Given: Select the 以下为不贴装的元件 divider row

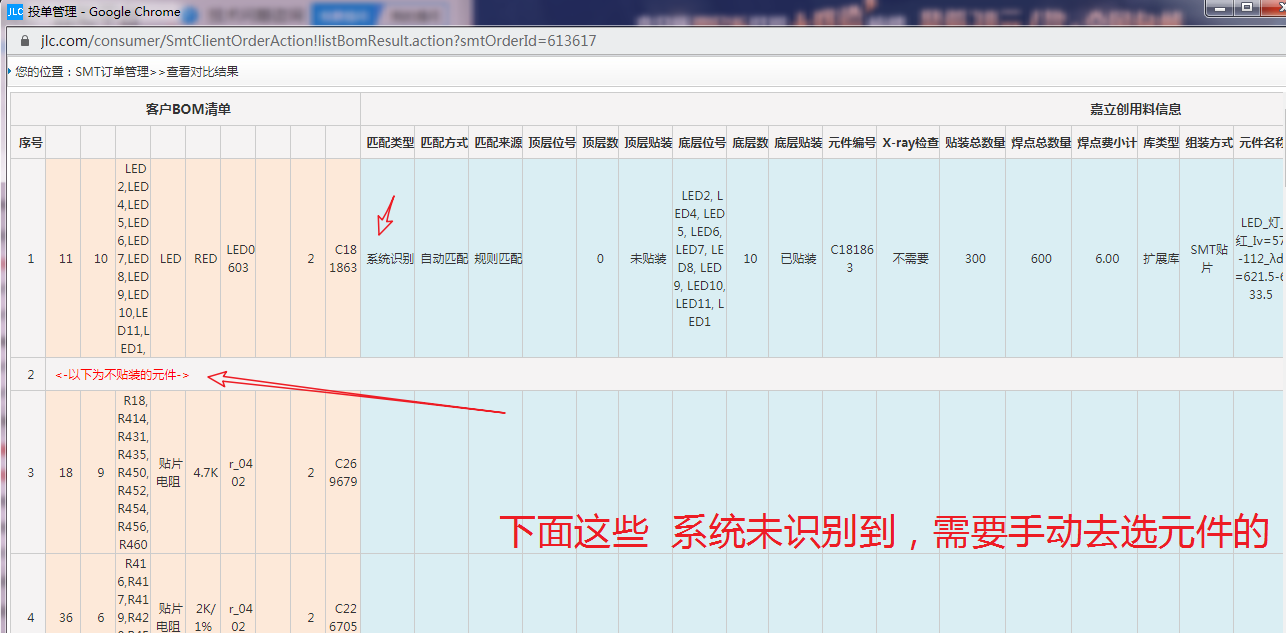Looking at the screenshot, I should click(x=122, y=375).
